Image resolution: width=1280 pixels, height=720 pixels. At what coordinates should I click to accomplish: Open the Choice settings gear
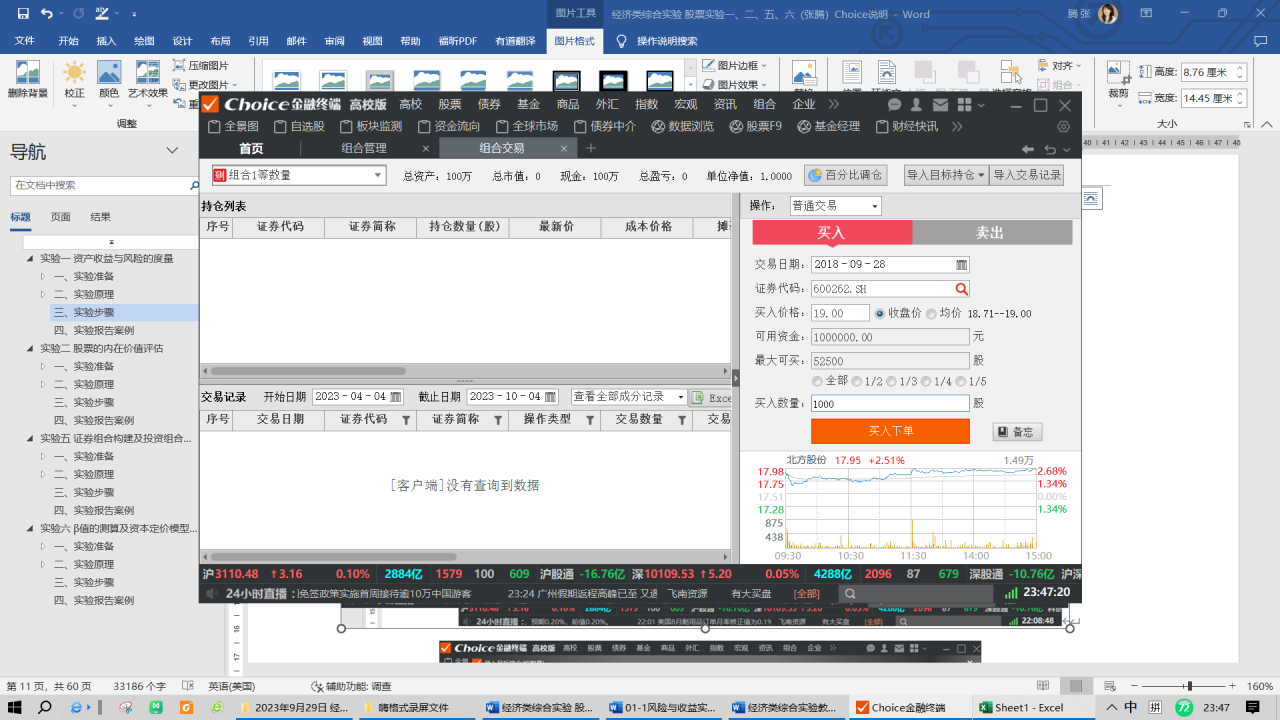[x=1063, y=127]
